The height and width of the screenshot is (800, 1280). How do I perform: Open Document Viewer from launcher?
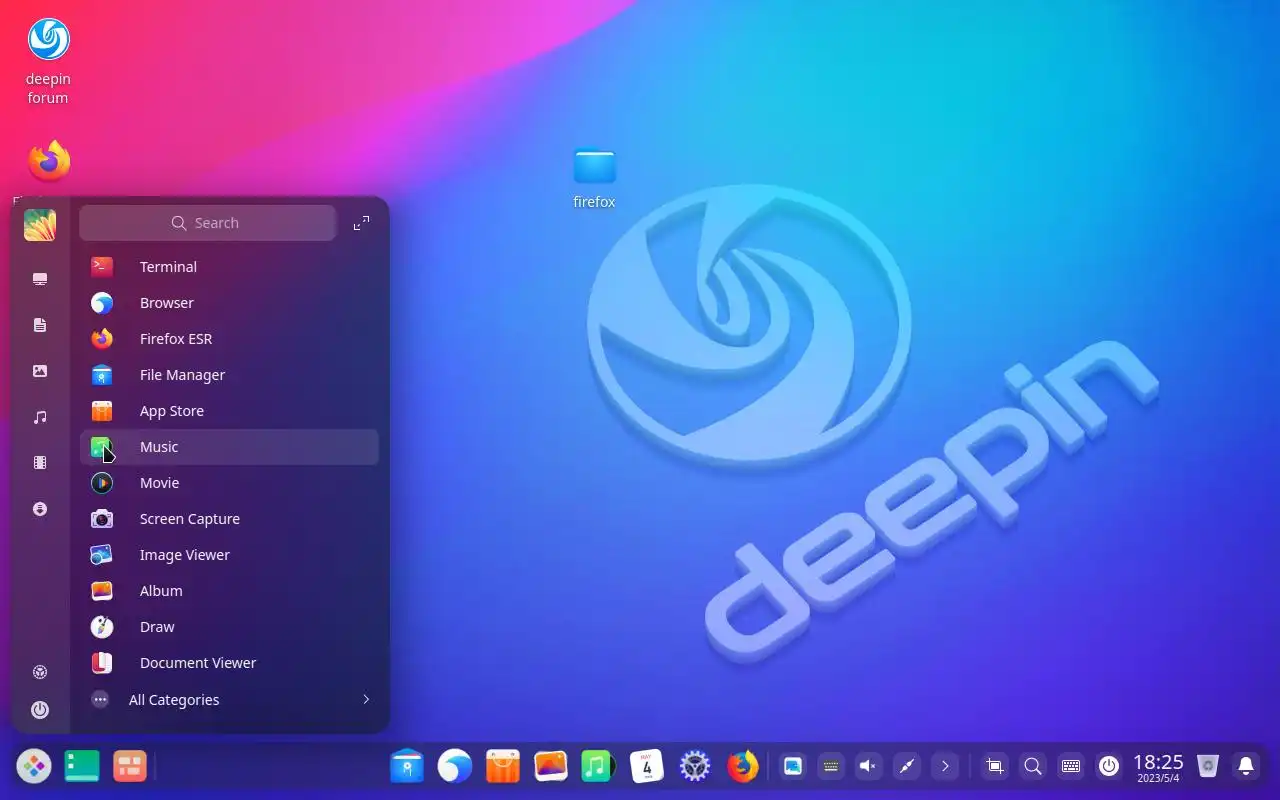[229, 663]
